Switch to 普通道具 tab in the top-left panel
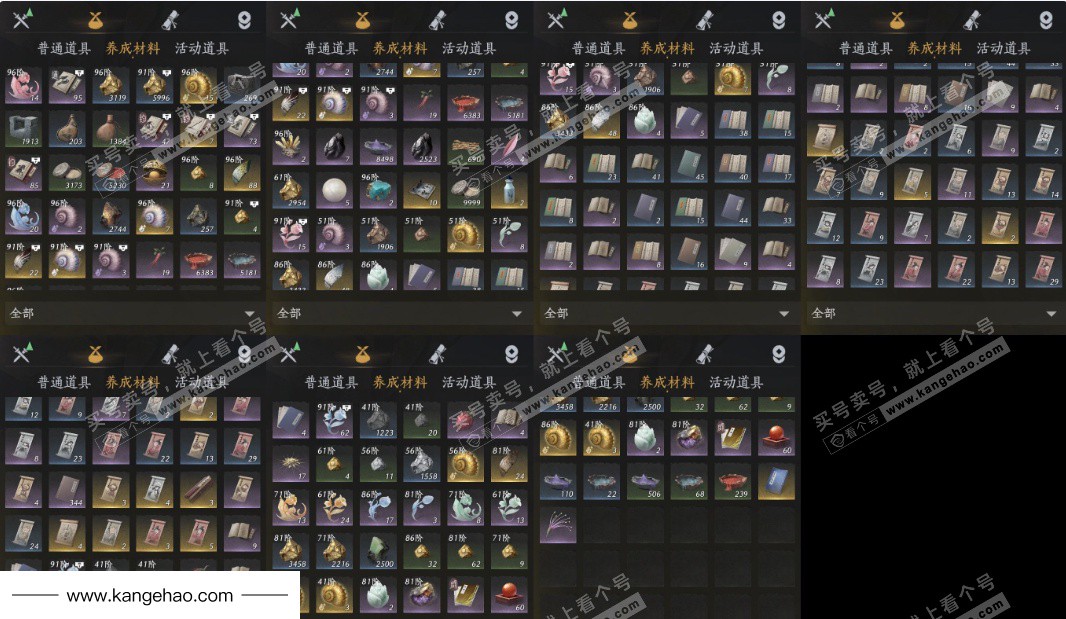Image resolution: width=1066 pixels, height=619 pixels. click(64, 48)
